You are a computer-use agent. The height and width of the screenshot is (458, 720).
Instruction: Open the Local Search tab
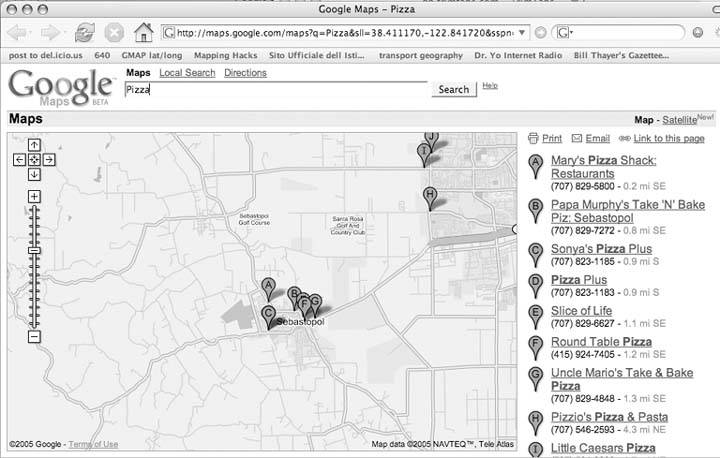coord(187,73)
